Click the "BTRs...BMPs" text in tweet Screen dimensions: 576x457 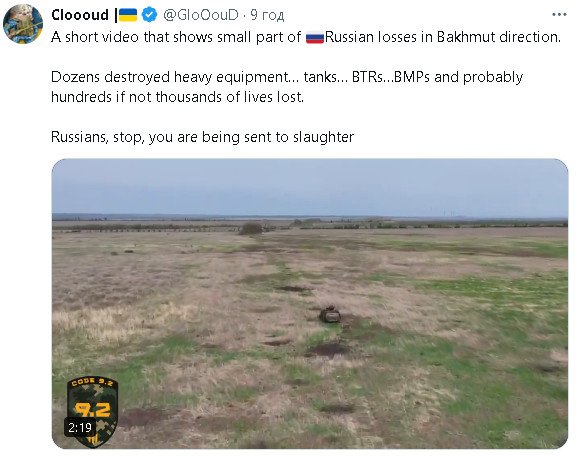coord(390,77)
